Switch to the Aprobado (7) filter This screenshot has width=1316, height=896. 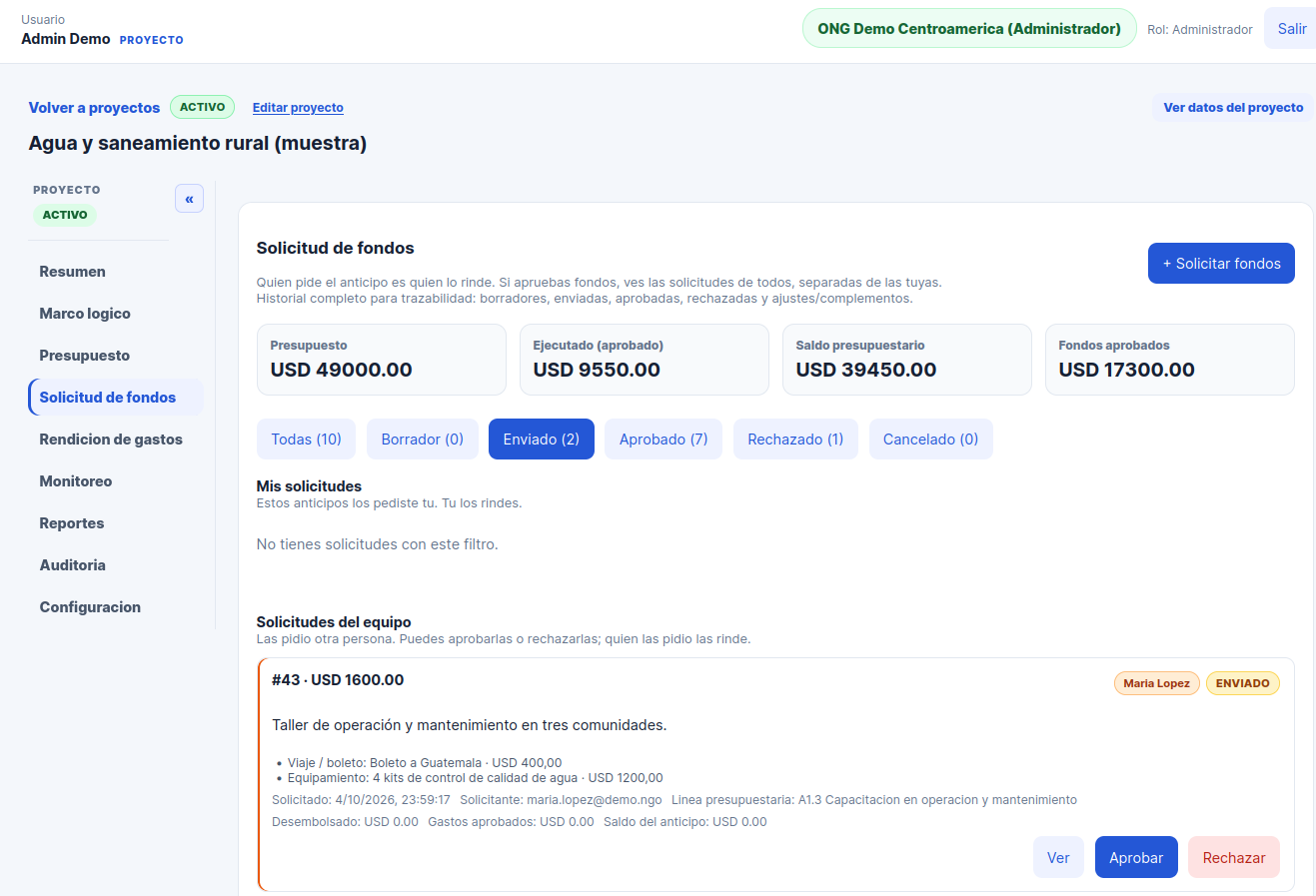tap(663, 440)
